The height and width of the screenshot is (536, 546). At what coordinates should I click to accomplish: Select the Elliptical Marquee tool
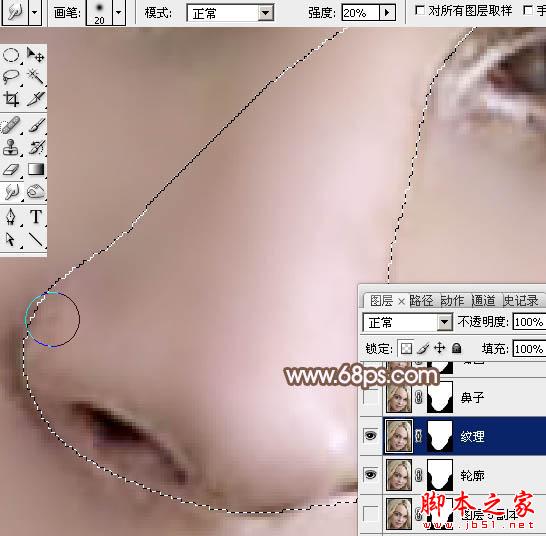click(11, 55)
